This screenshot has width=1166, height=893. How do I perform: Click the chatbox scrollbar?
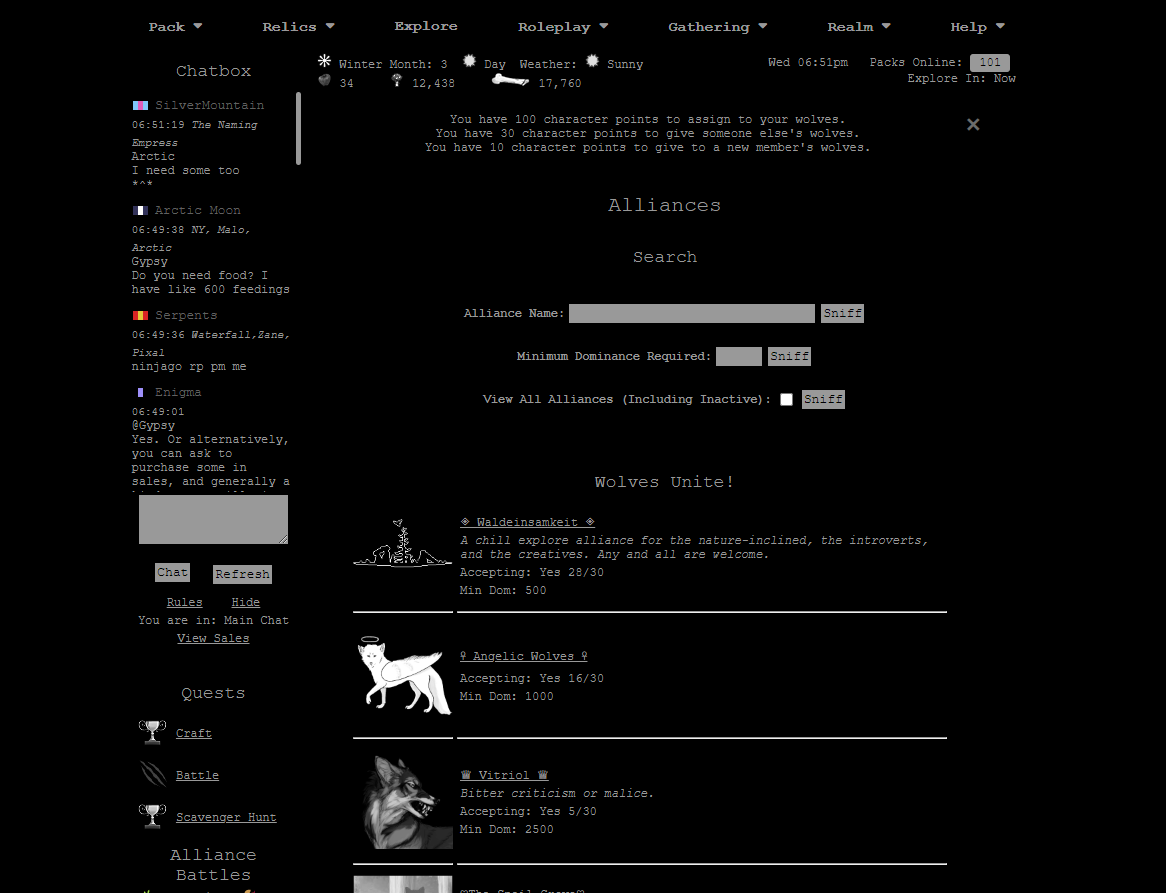click(x=298, y=128)
